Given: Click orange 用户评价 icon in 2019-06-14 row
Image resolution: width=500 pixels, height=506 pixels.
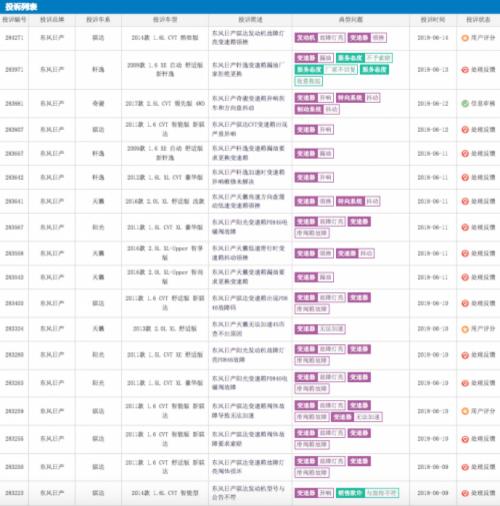Looking at the screenshot, I should 465,38.
